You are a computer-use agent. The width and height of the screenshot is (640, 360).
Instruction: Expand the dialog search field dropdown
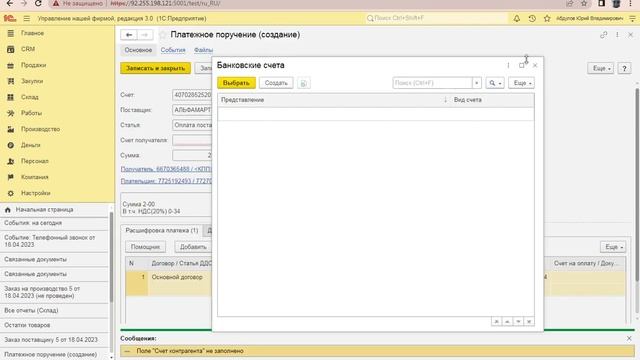(477, 83)
